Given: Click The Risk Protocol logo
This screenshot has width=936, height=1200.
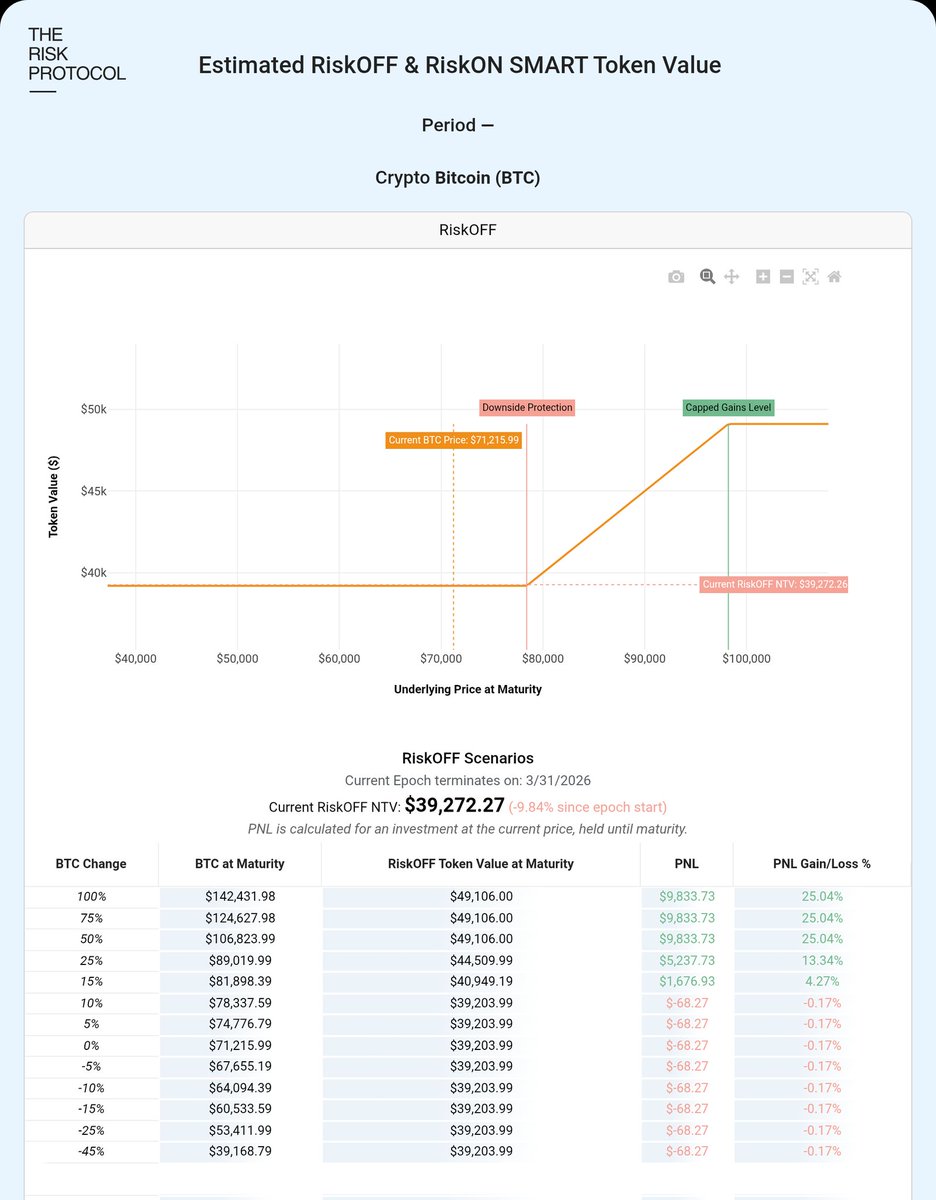Looking at the screenshot, I should (x=77, y=60).
